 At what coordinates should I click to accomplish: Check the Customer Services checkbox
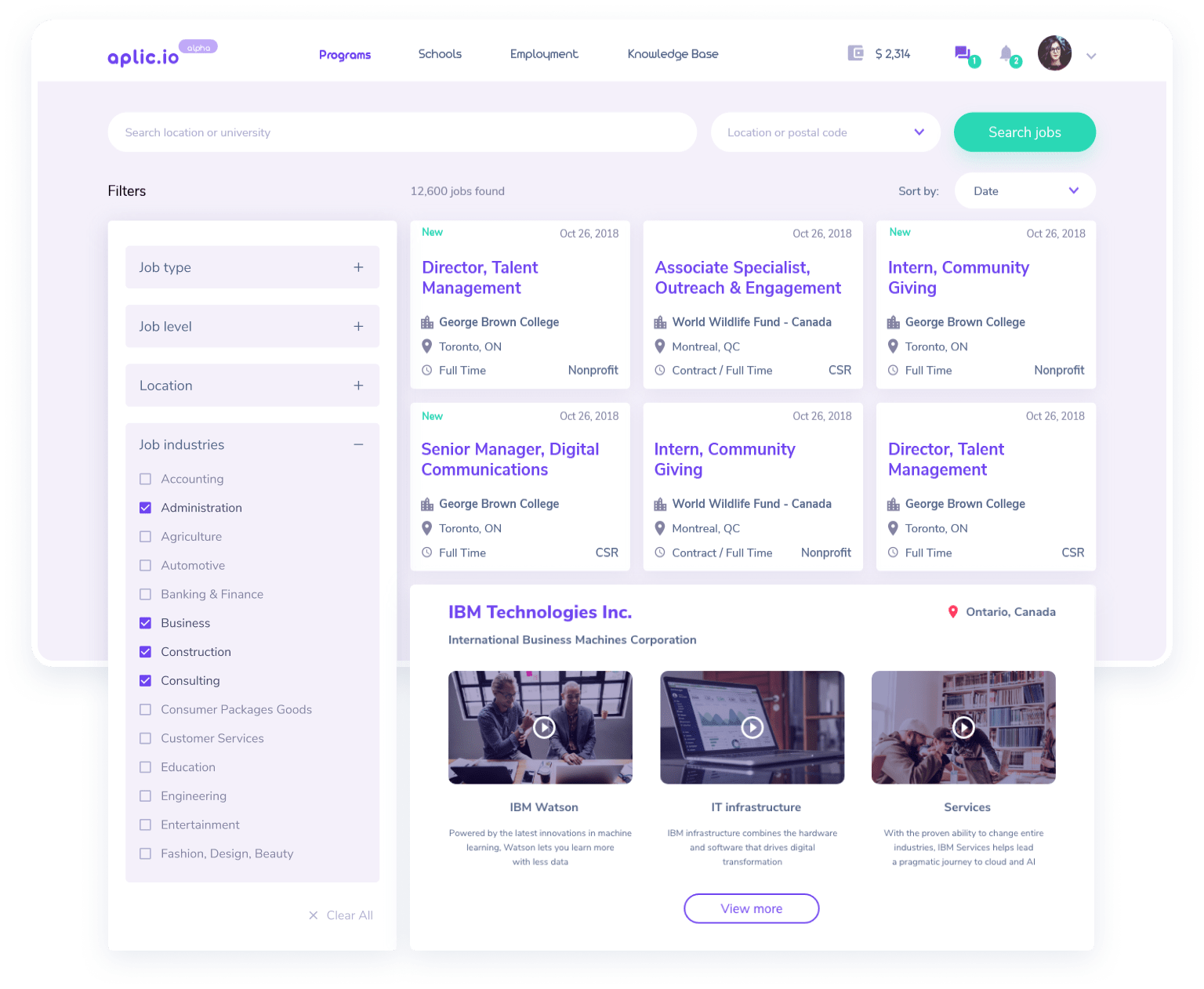click(145, 738)
